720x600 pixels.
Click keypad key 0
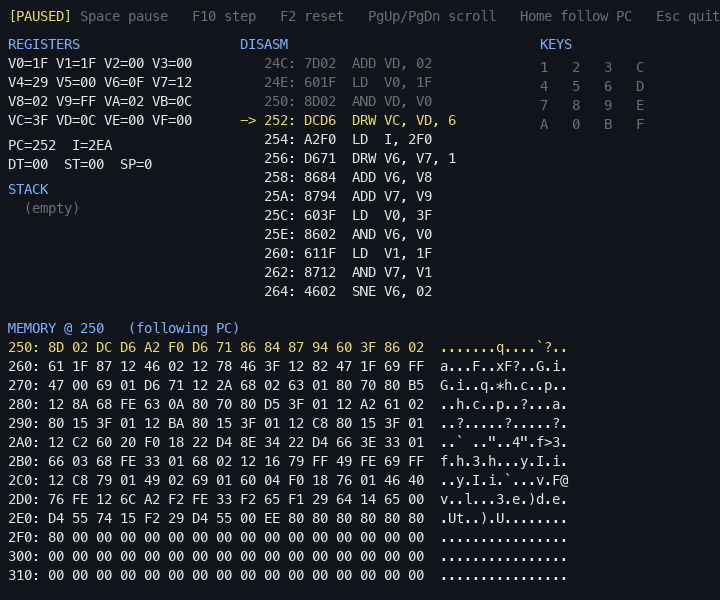[x=576, y=124]
